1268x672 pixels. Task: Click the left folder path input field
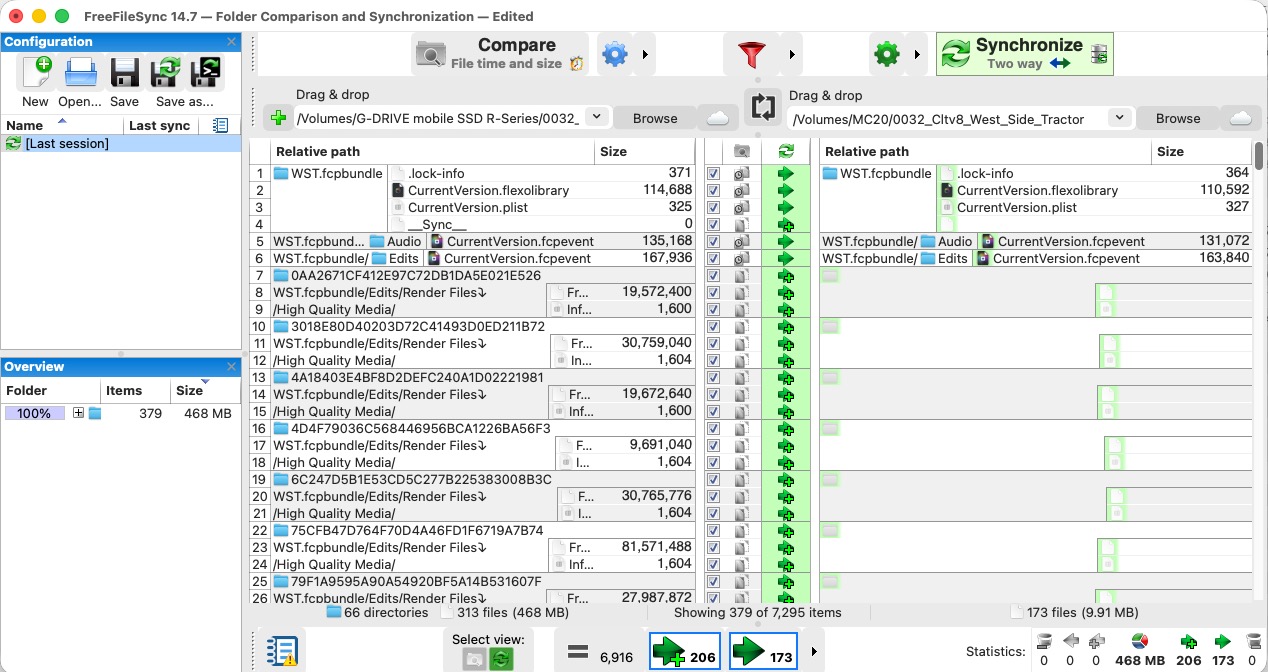(438, 118)
